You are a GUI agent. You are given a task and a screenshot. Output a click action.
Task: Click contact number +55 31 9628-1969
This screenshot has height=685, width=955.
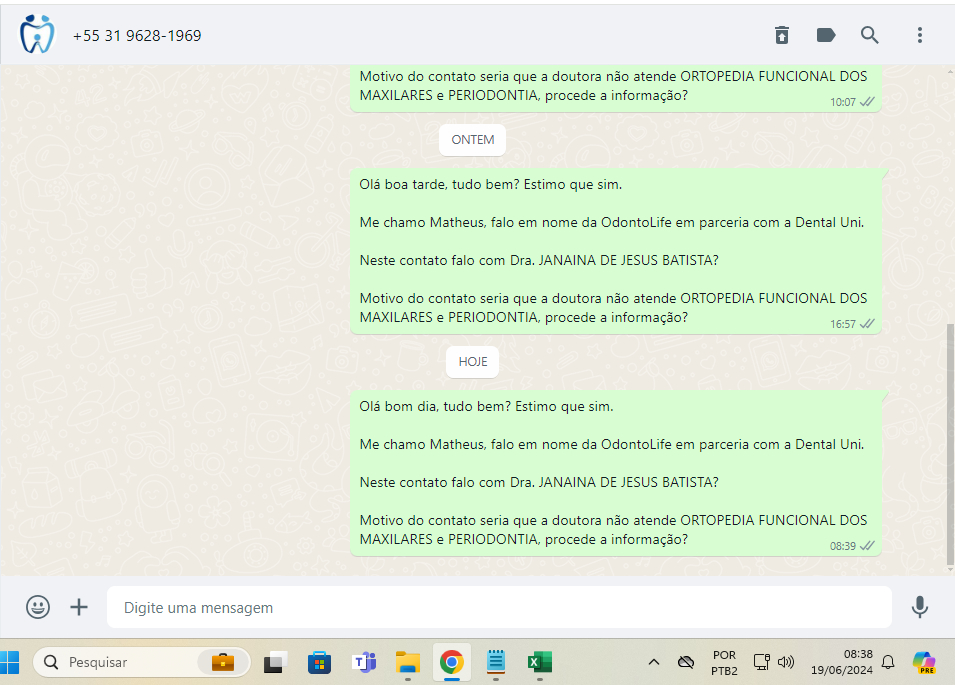pos(137,36)
